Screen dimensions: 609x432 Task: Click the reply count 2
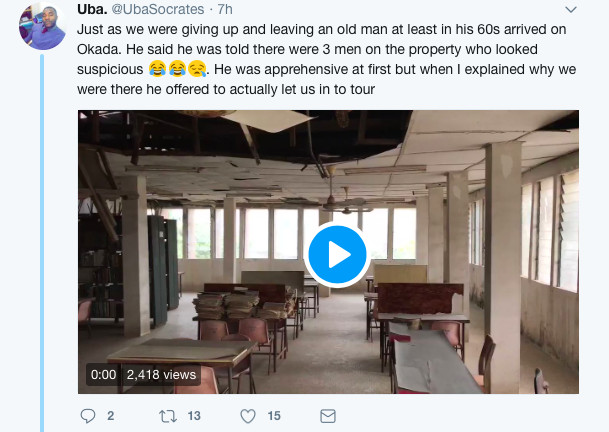tap(110, 415)
